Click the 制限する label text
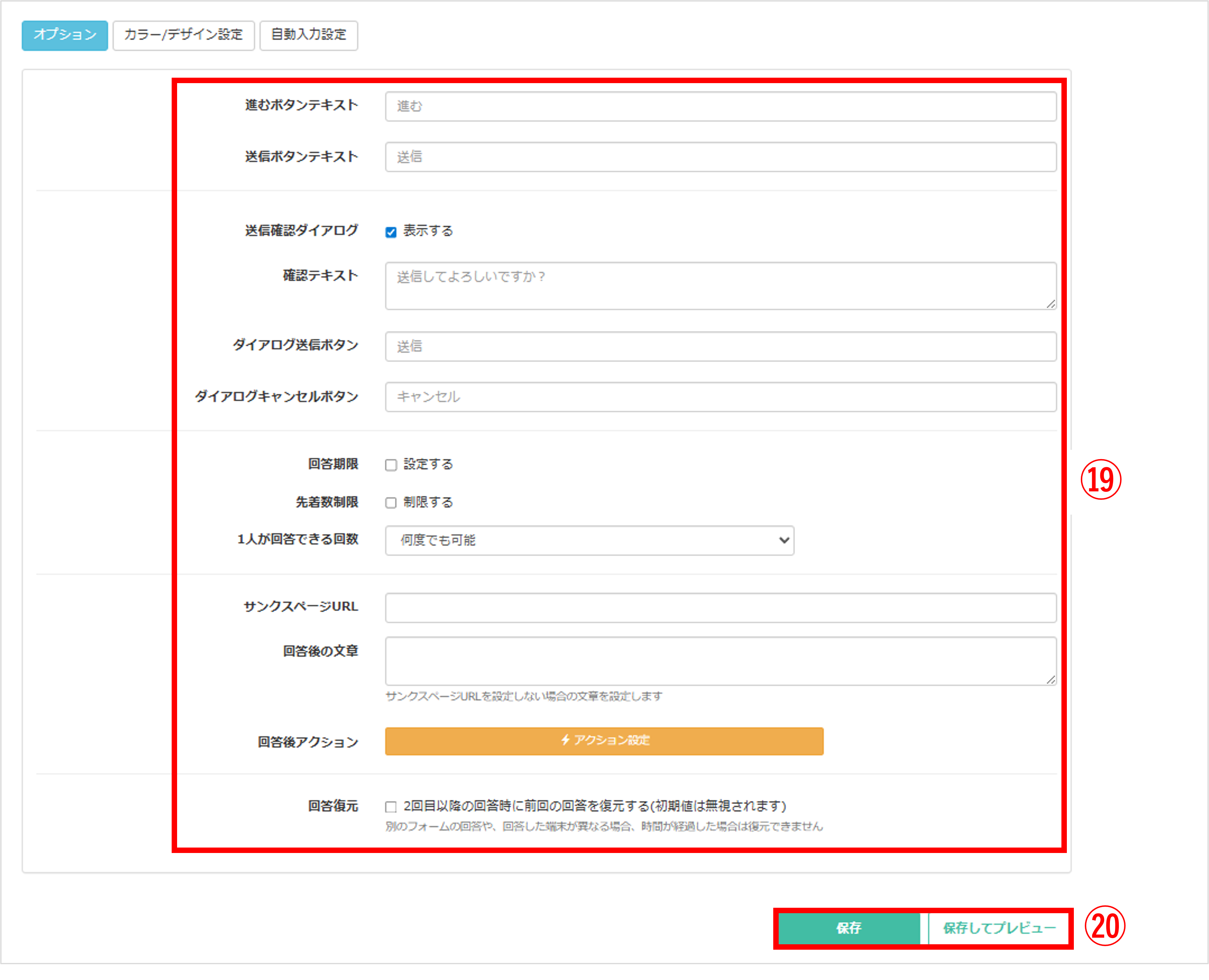The image size is (1209, 980). [428, 502]
